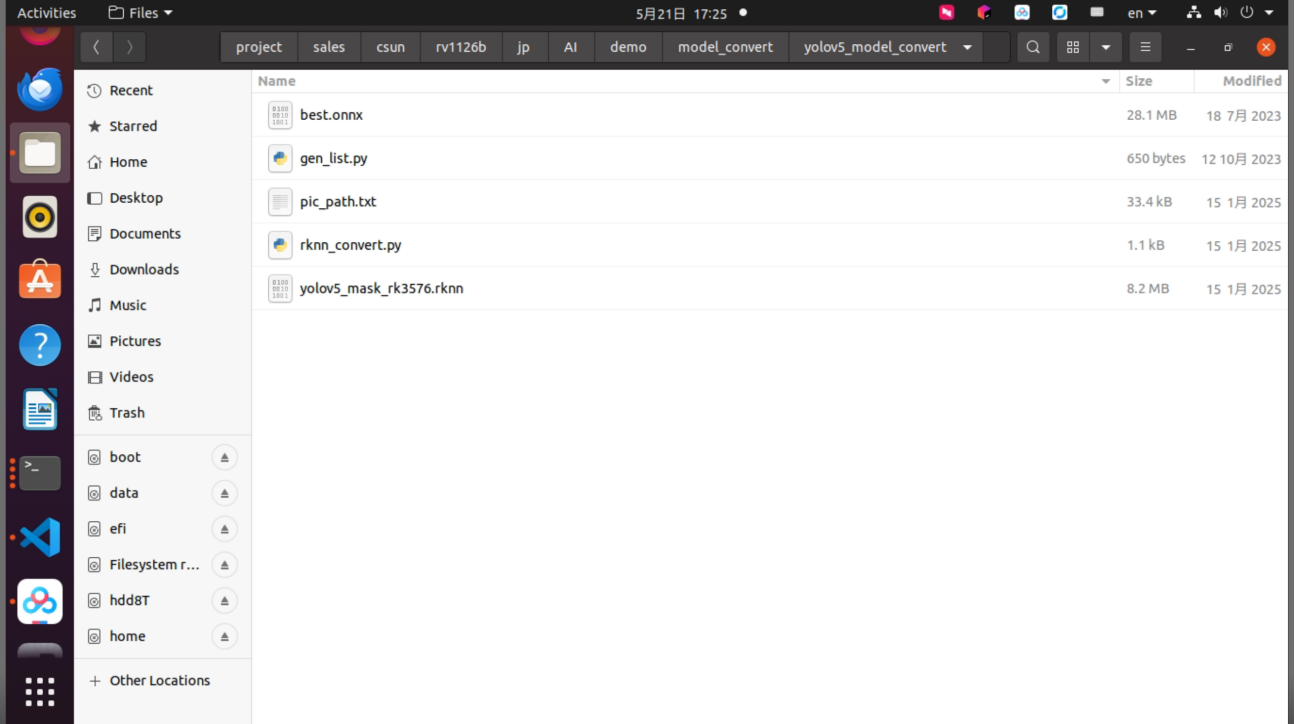The image size is (1294, 724).
Task: Eject the hdd8T drive
Action: coord(224,601)
